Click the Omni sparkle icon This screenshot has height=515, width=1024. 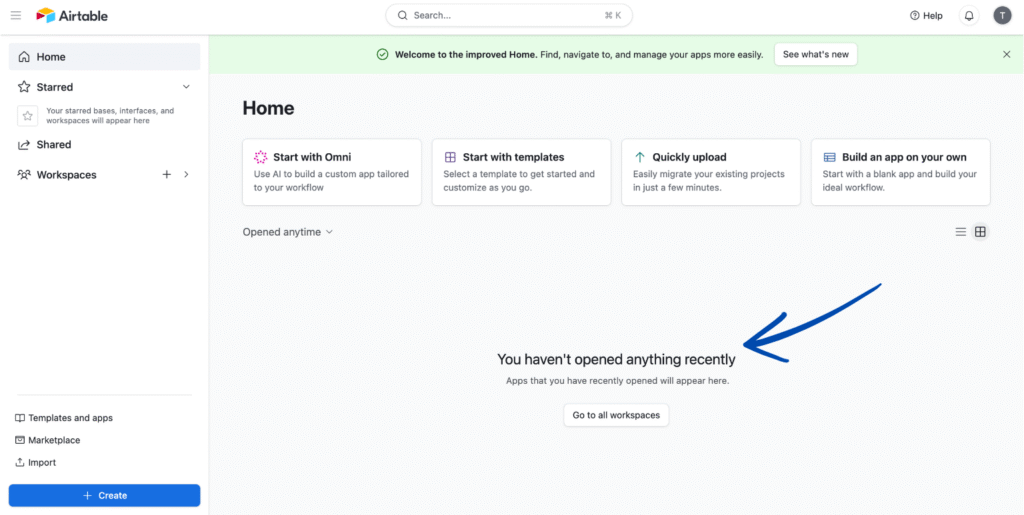(x=261, y=157)
